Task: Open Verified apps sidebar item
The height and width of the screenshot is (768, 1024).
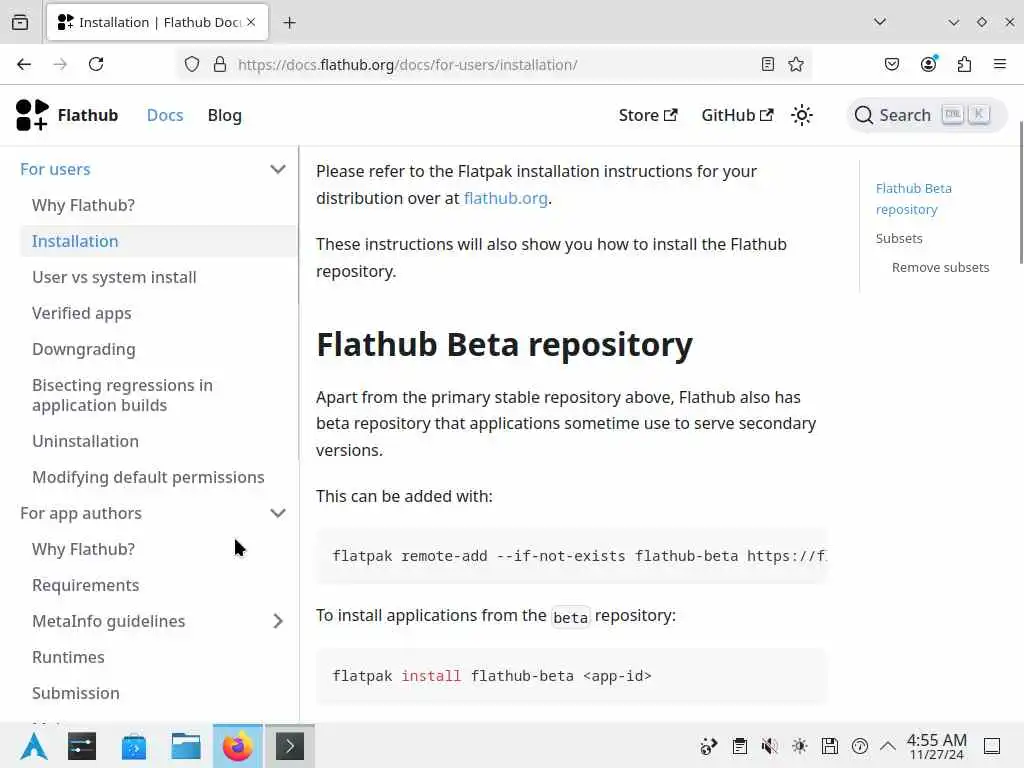Action: click(82, 313)
